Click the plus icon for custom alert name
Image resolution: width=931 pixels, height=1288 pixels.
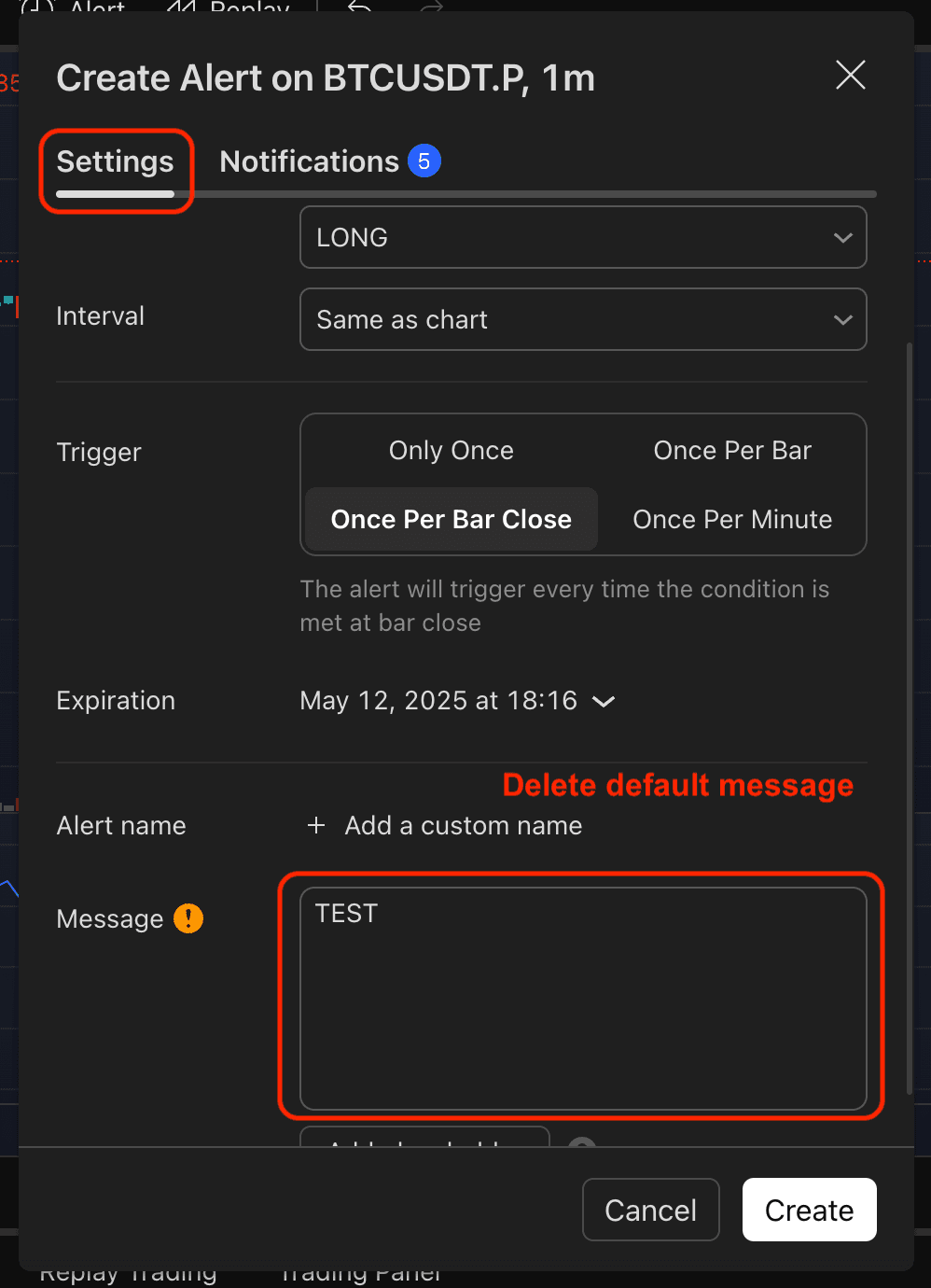(316, 826)
